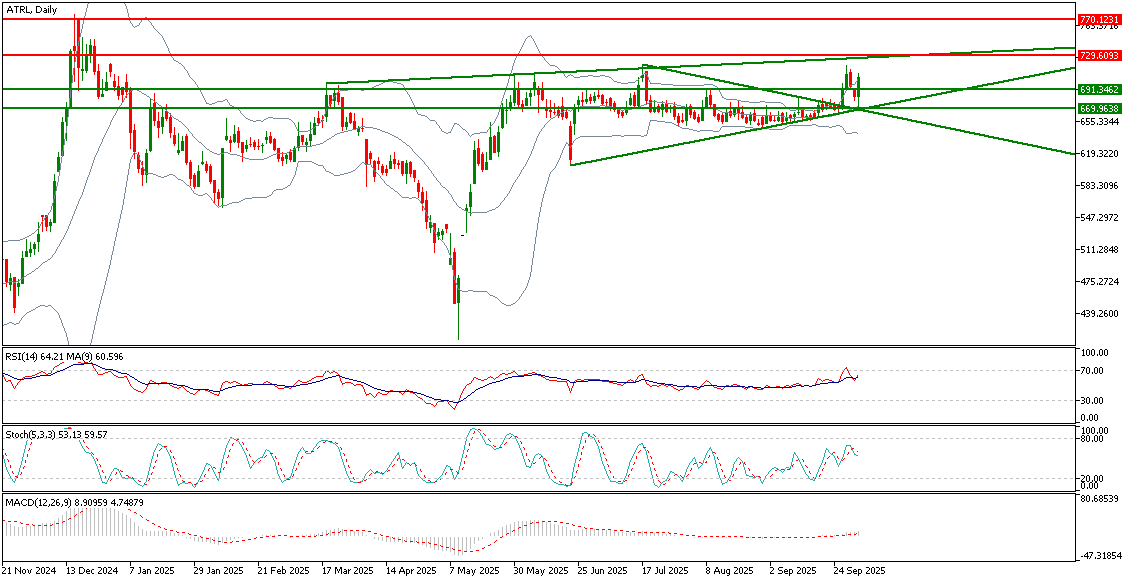Image resolution: width=1123 pixels, height=582 pixels.
Task: Click the 511.2848 price axis value
Action: click(x=1100, y=250)
